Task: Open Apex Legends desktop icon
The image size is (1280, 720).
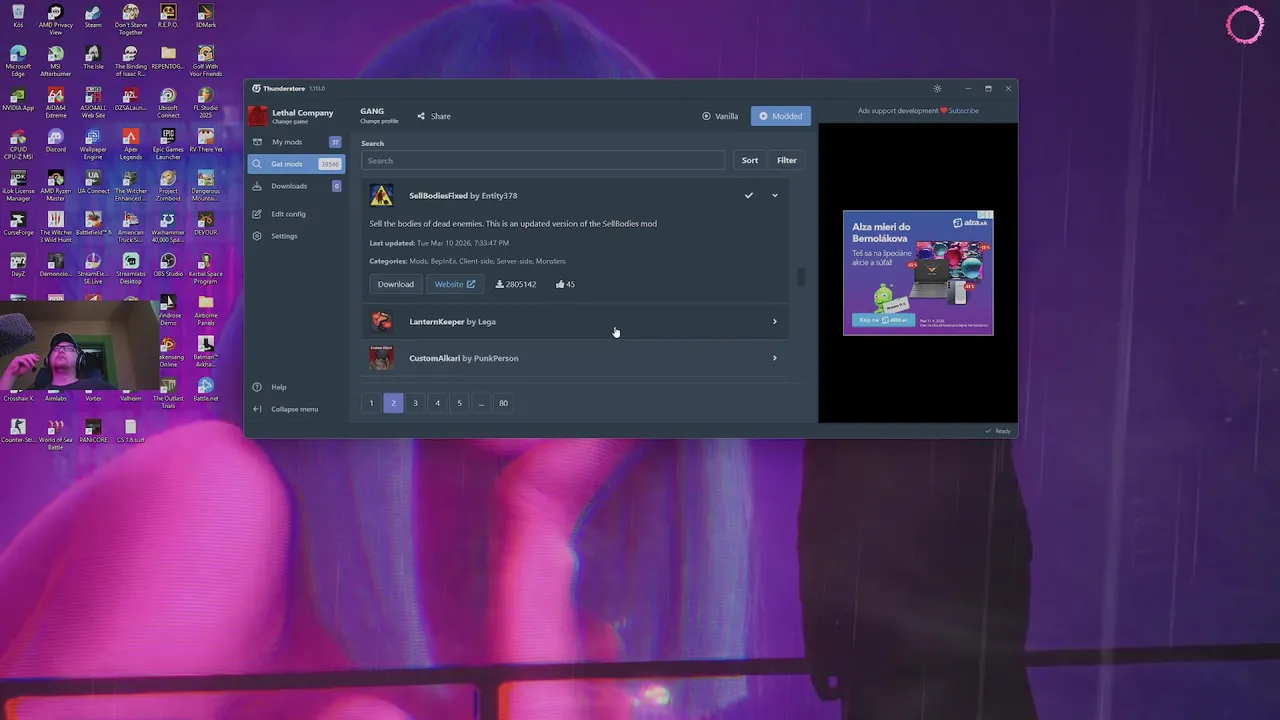Action: (x=130, y=145)
